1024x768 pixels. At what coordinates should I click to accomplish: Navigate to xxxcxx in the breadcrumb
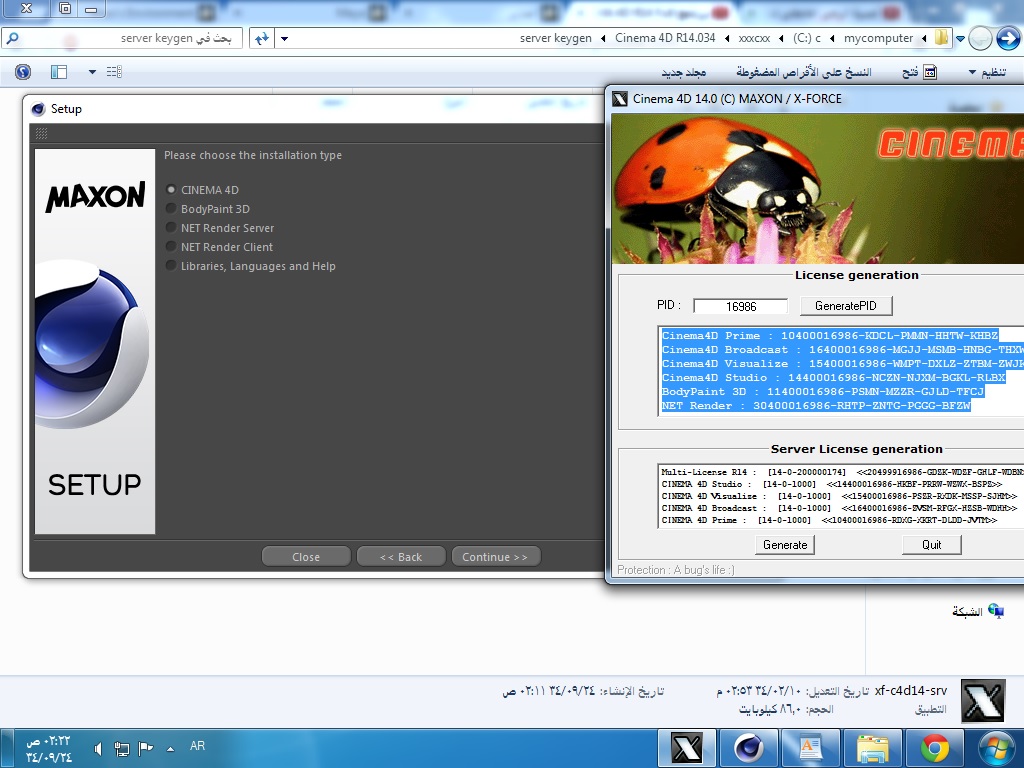point(754,39)
